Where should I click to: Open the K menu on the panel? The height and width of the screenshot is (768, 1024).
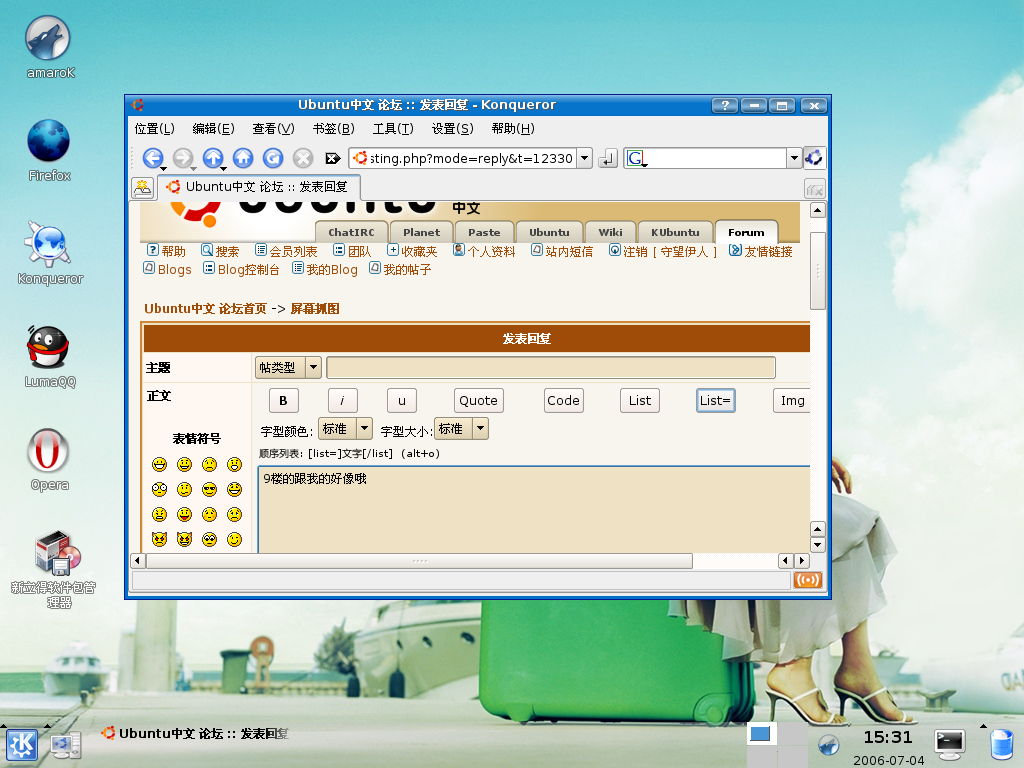[x=22, y=745]
